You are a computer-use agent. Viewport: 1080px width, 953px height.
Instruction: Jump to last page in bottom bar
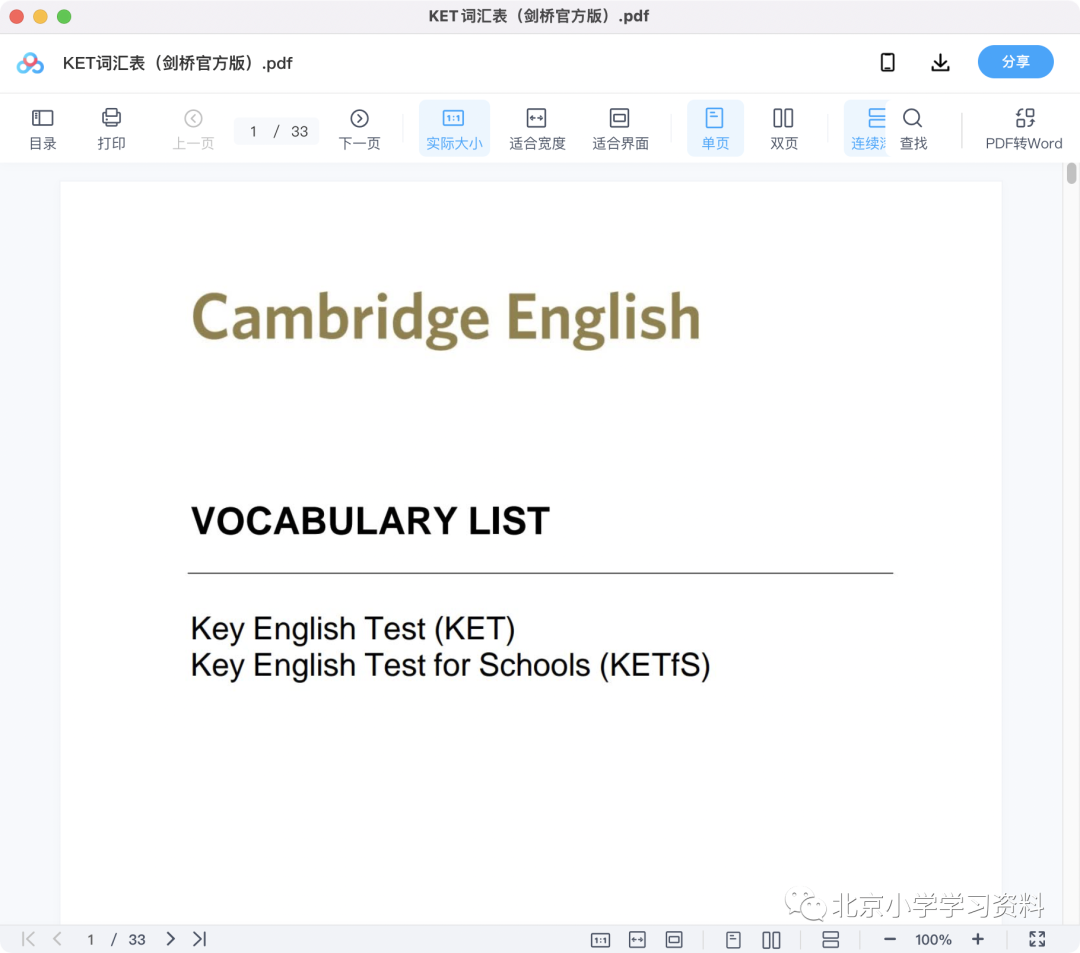(x=200, y=939)
